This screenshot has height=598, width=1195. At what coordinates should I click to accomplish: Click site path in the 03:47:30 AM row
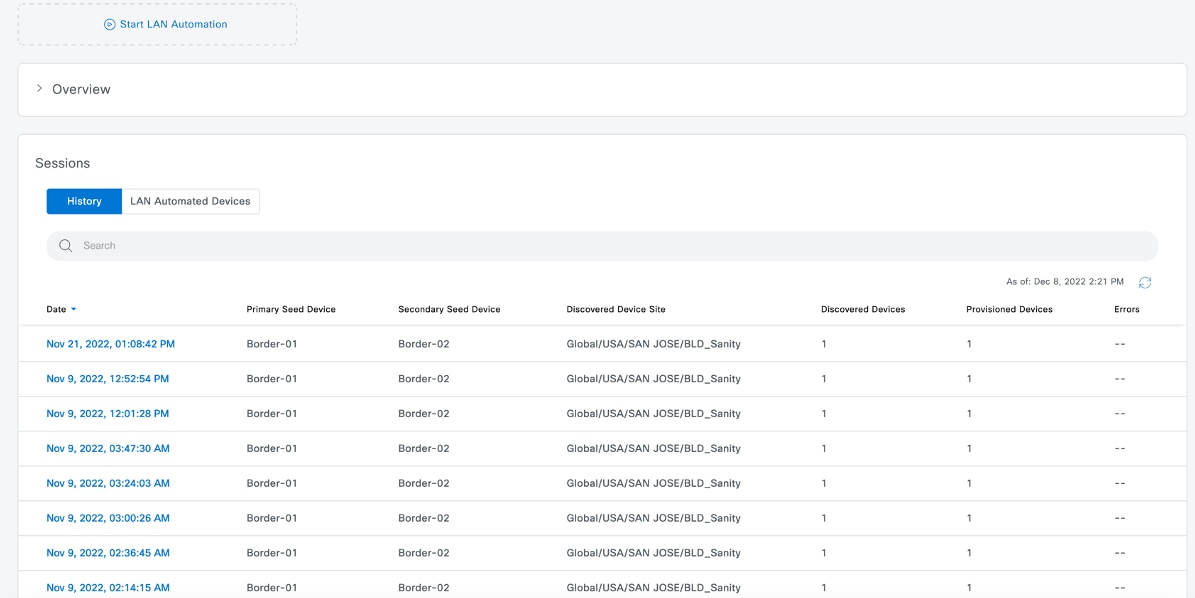coord(653,449)
